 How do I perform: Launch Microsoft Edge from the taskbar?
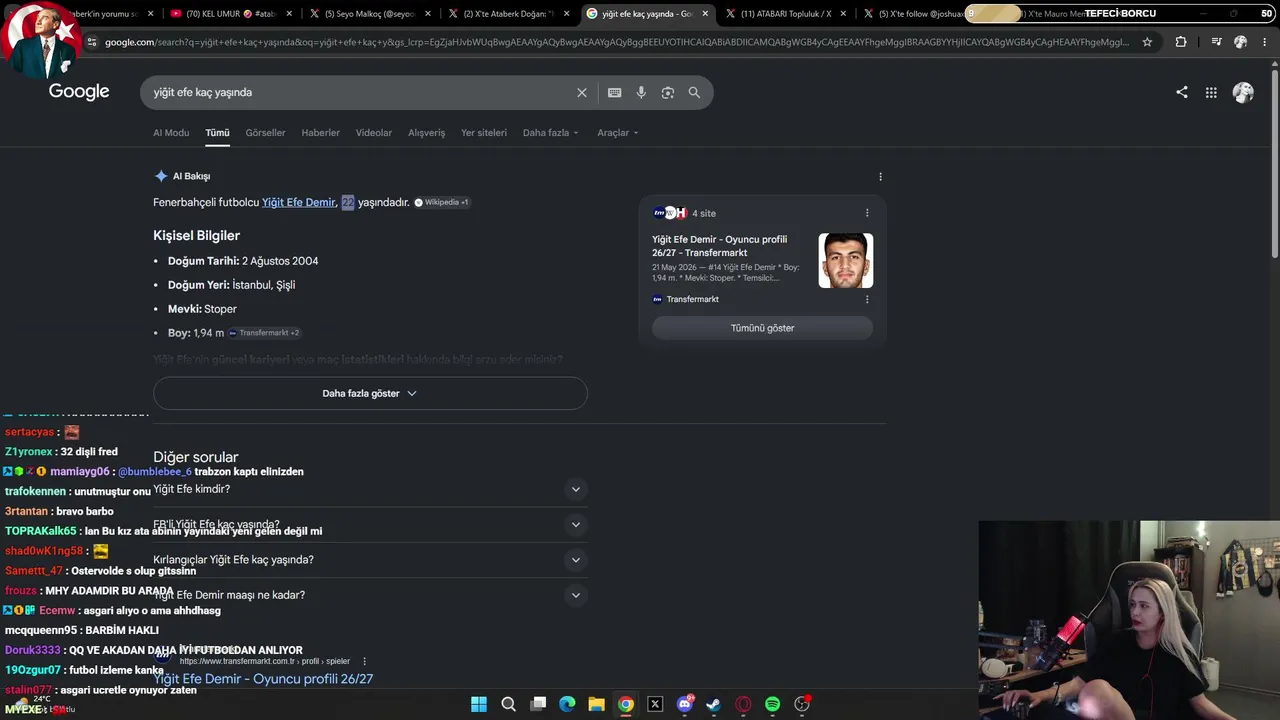click(567, 704)
